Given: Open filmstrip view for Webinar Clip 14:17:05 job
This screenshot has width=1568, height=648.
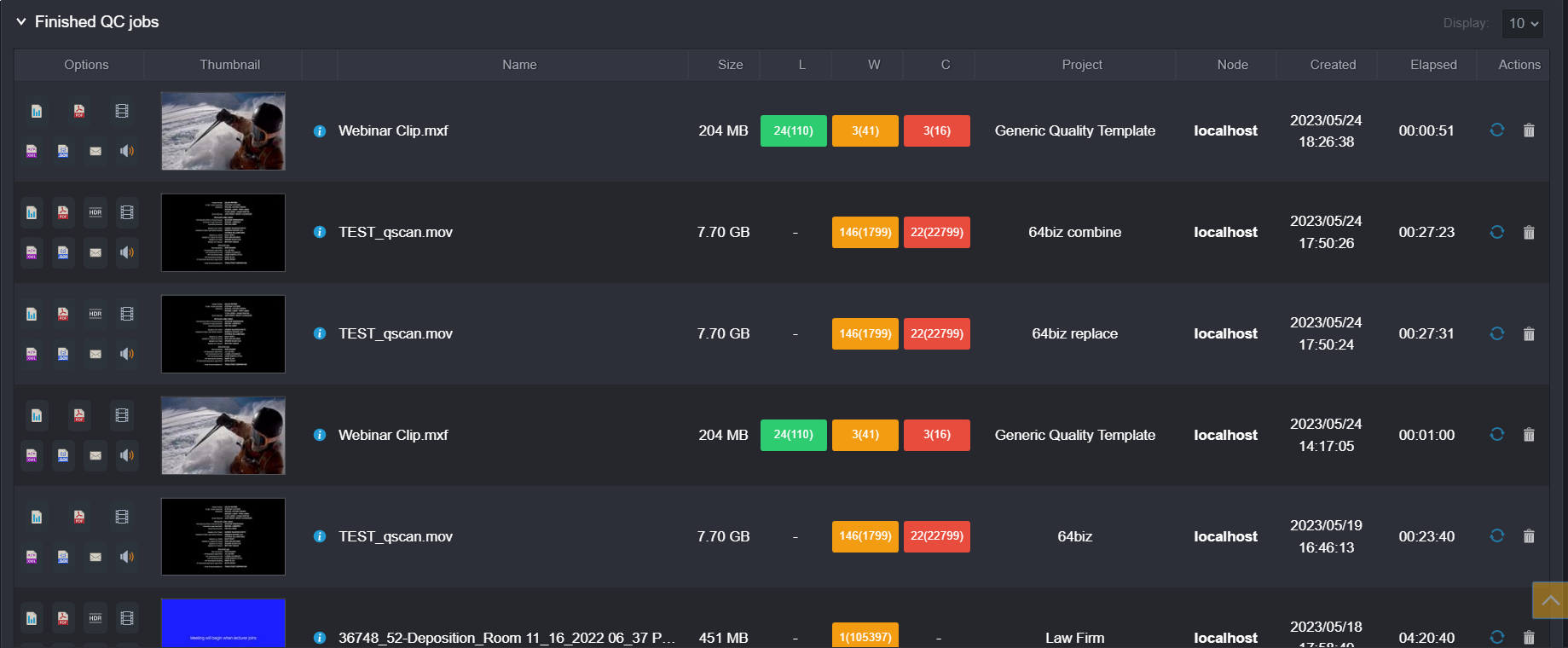Looking at the screenshot, I should click(122, 415).
